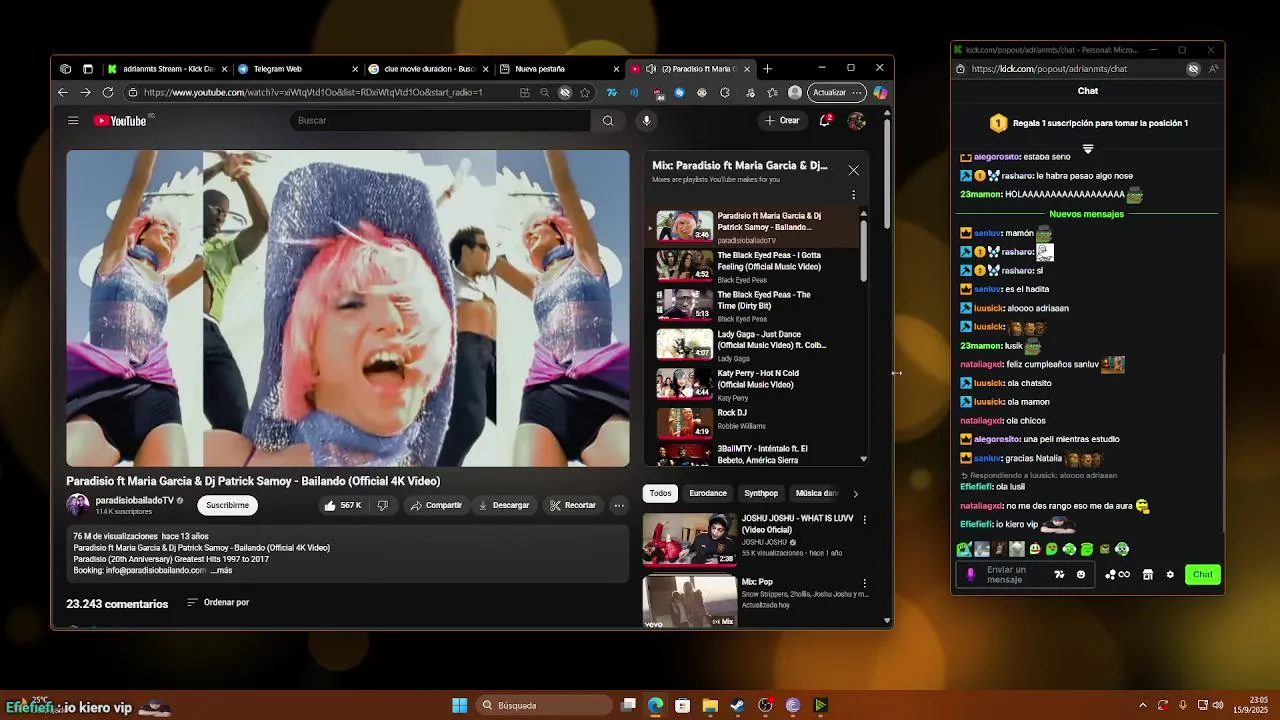Click the purple microphone in chat input
Viewport: 1280px width, 720px height.
pos(970,575)
